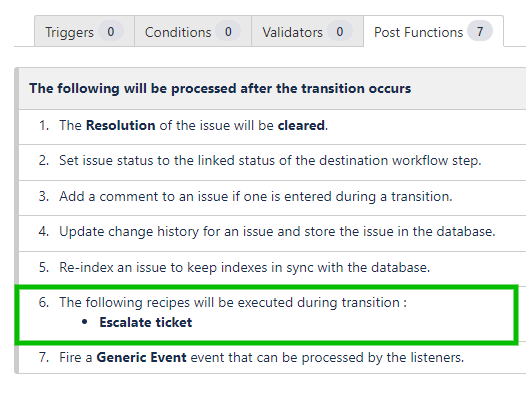Select the Update change history post function

pyautogui.click(x=272, y=233)
